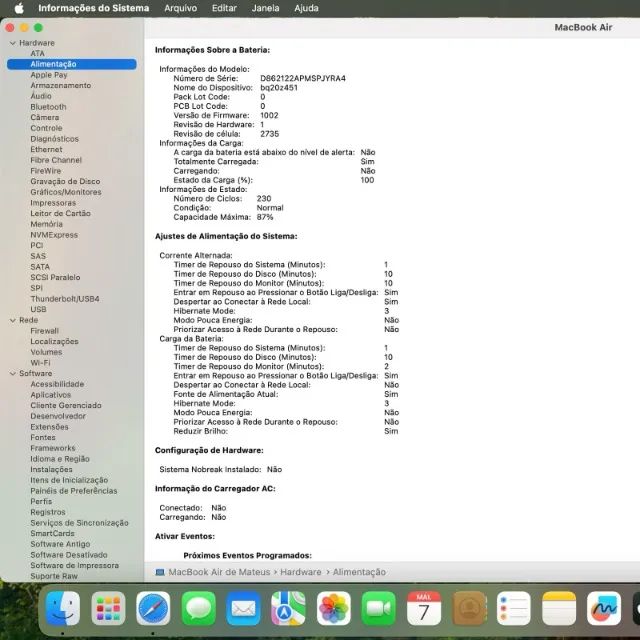This screenshot has height=640, width=640.
Task: Select Instalações under Software
Action: click(x=51, y=469)
